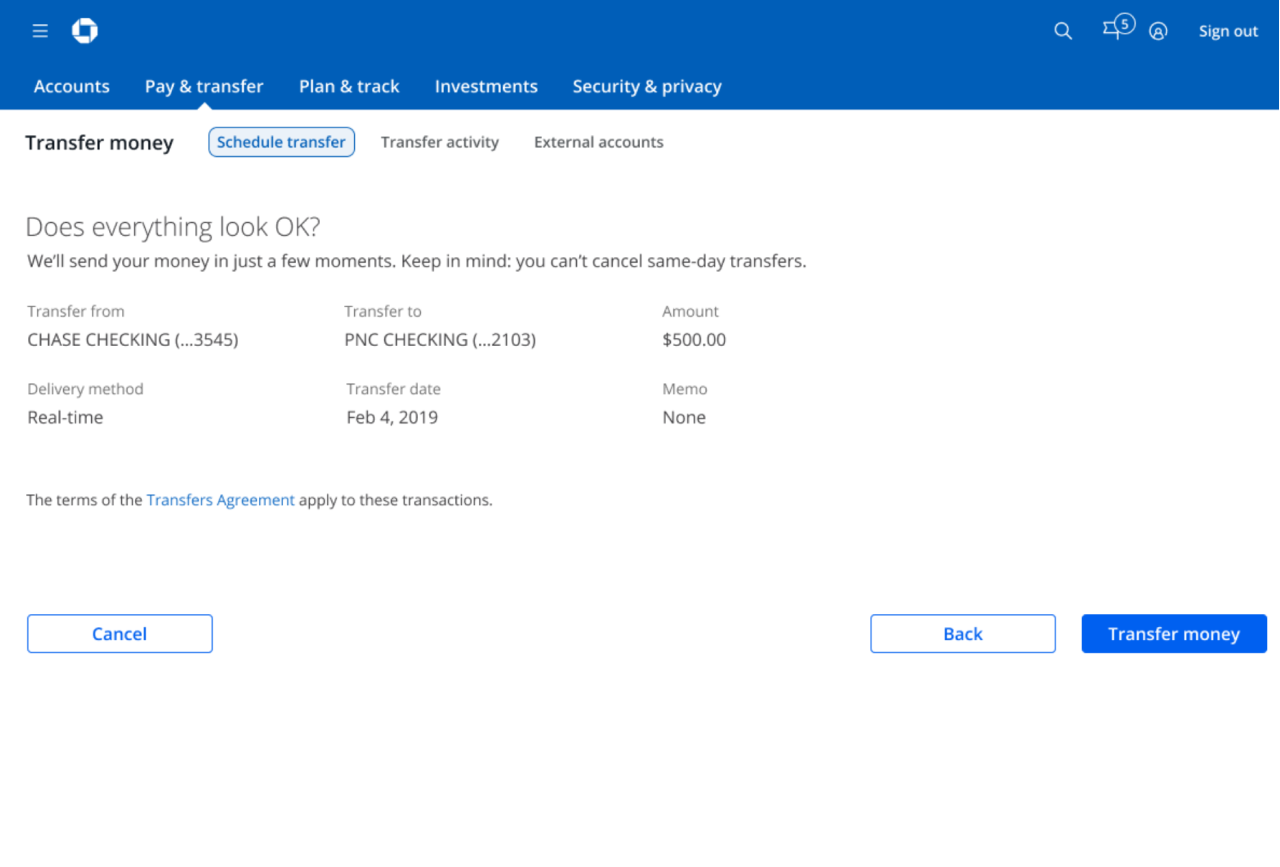Click 'PNC CHECKING (...2103)' text
The height and width of the screenshot is (867, 1280).
(440, 340)
